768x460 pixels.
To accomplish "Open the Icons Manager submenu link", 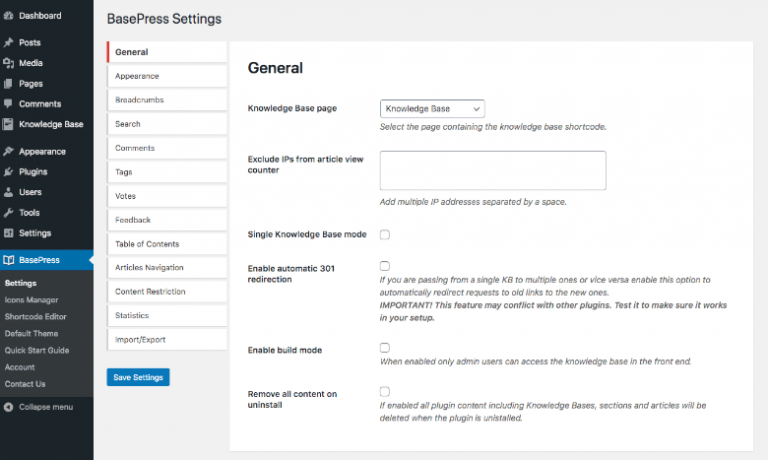I will point(31,300).
